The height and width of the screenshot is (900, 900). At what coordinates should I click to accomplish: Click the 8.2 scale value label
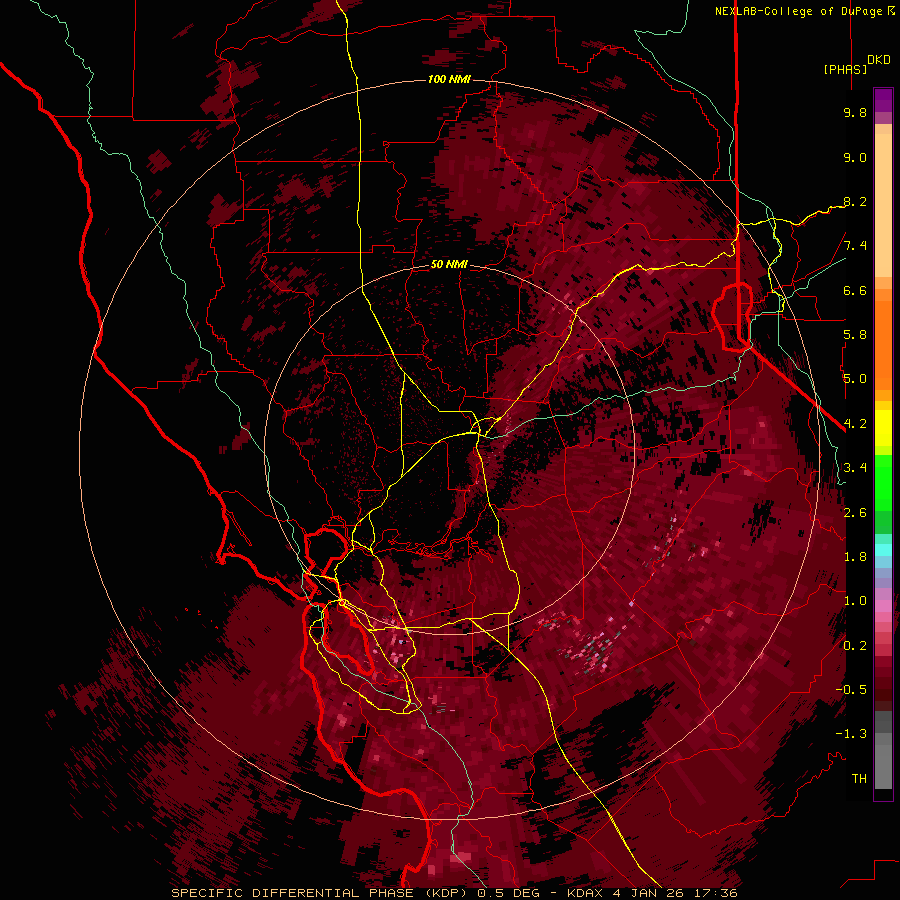(x=855, y=201)
